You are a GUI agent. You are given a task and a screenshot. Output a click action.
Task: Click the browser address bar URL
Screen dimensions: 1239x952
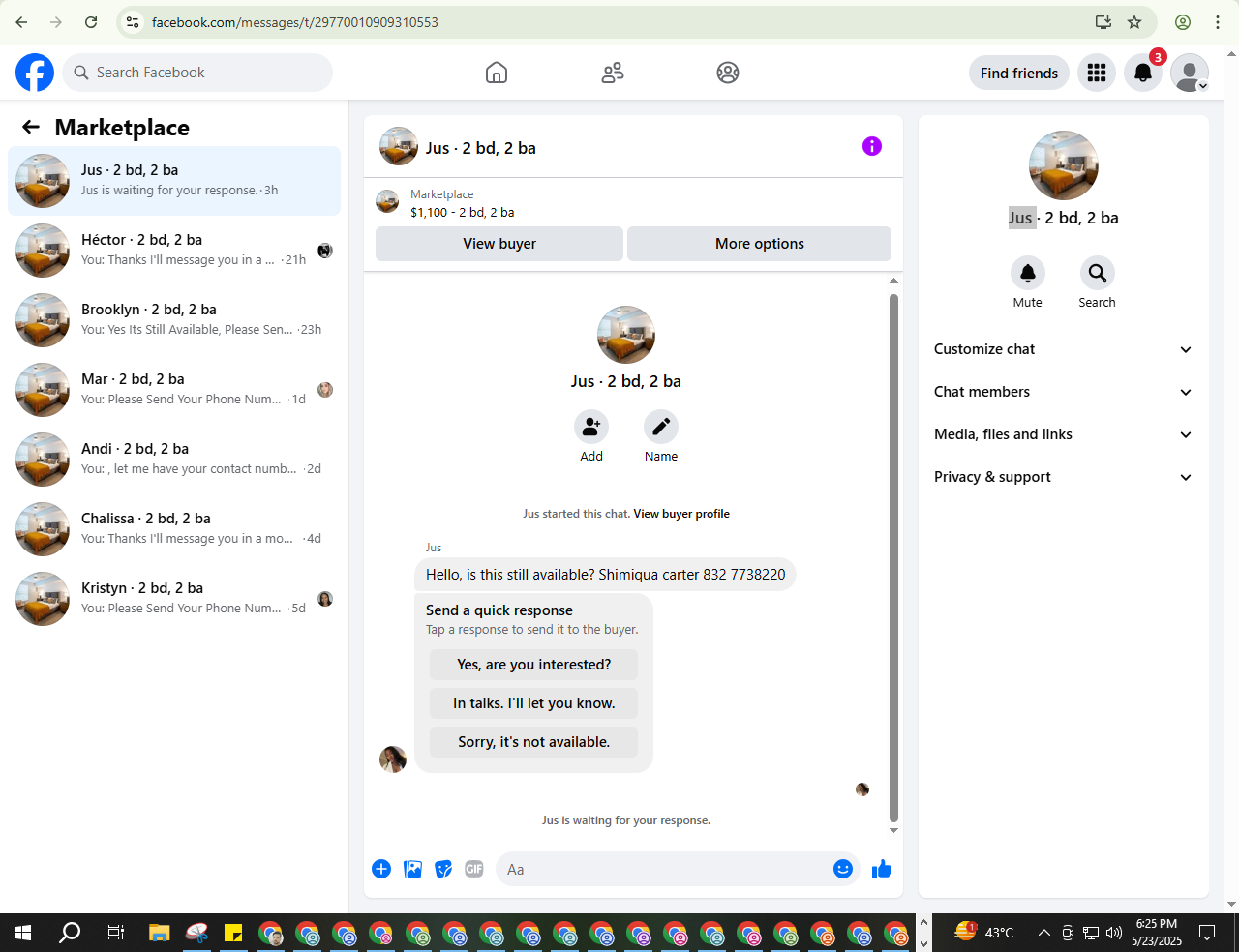pyautogui.click(x=295, y=22)
